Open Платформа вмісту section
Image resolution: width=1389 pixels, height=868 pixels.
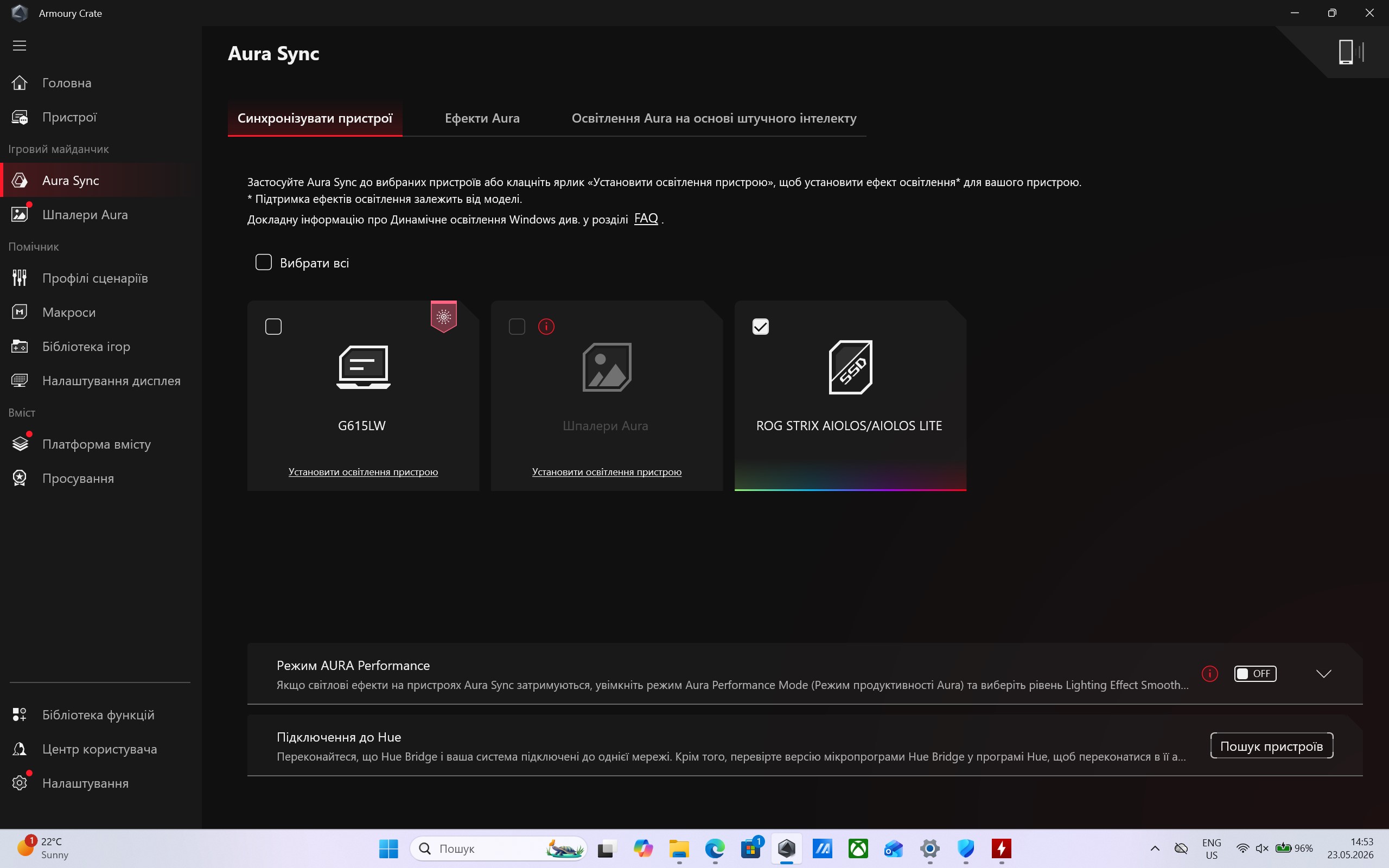(x=100, y=444)
